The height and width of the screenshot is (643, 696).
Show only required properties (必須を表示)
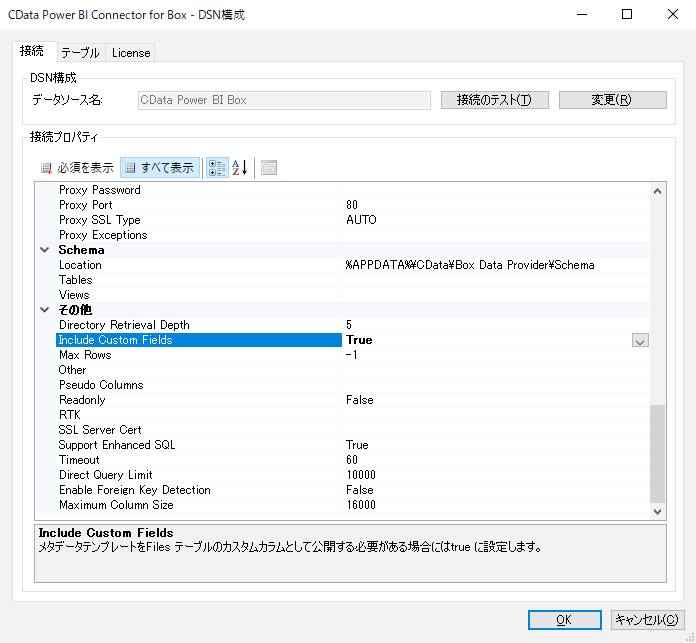(x=77, y=168)
